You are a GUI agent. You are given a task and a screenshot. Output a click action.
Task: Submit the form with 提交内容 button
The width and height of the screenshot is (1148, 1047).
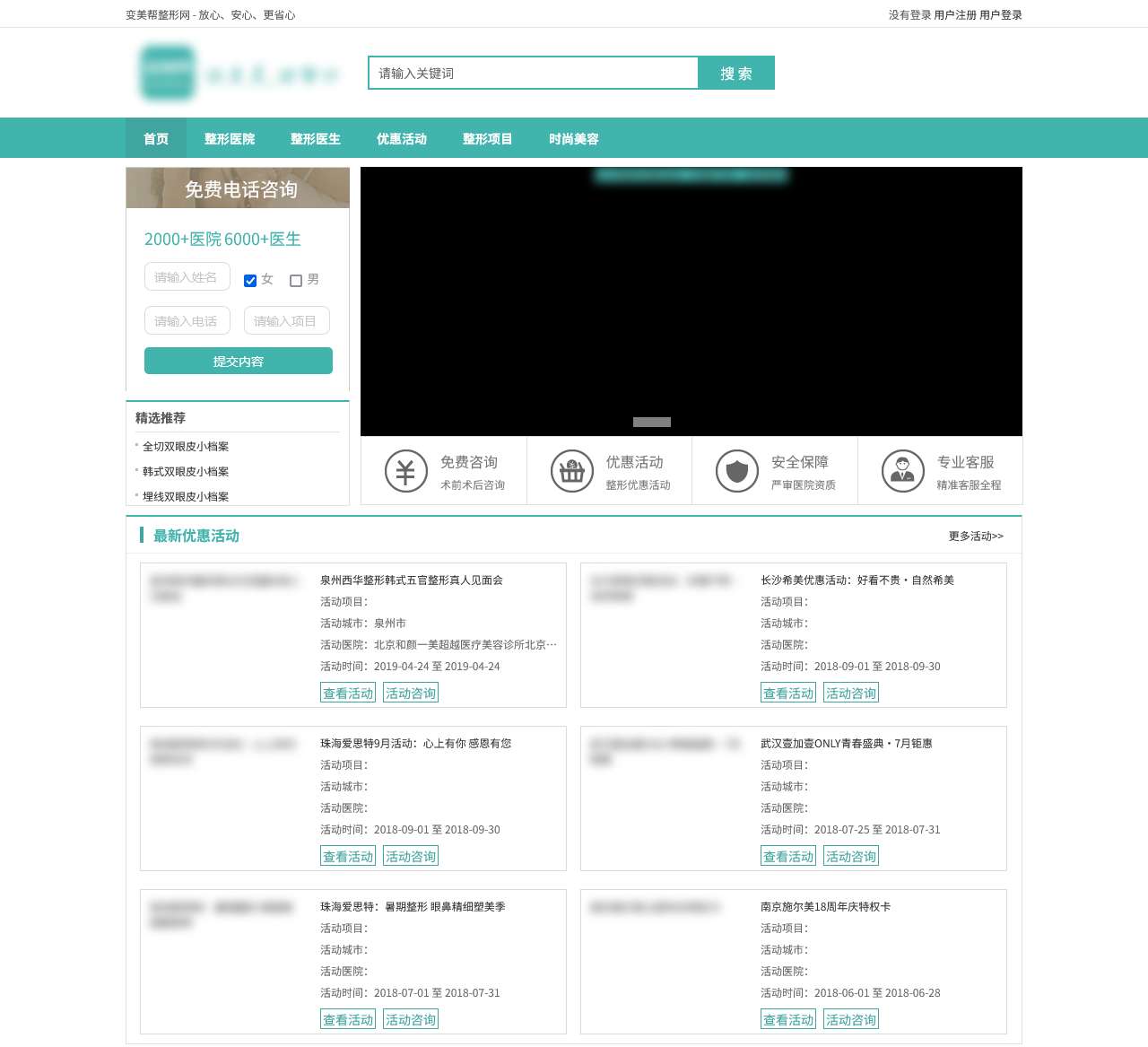[x=239, y=361]
